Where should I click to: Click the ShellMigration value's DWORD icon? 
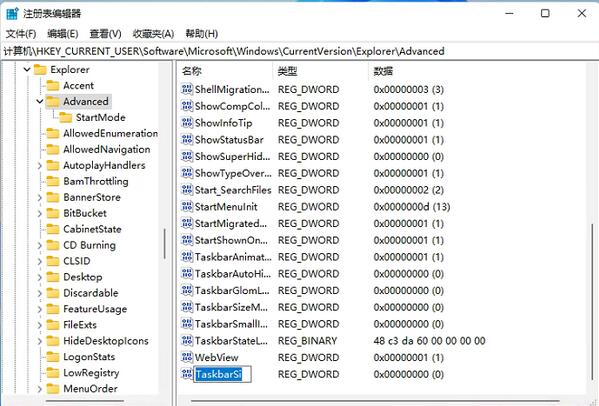pos(187,89)
